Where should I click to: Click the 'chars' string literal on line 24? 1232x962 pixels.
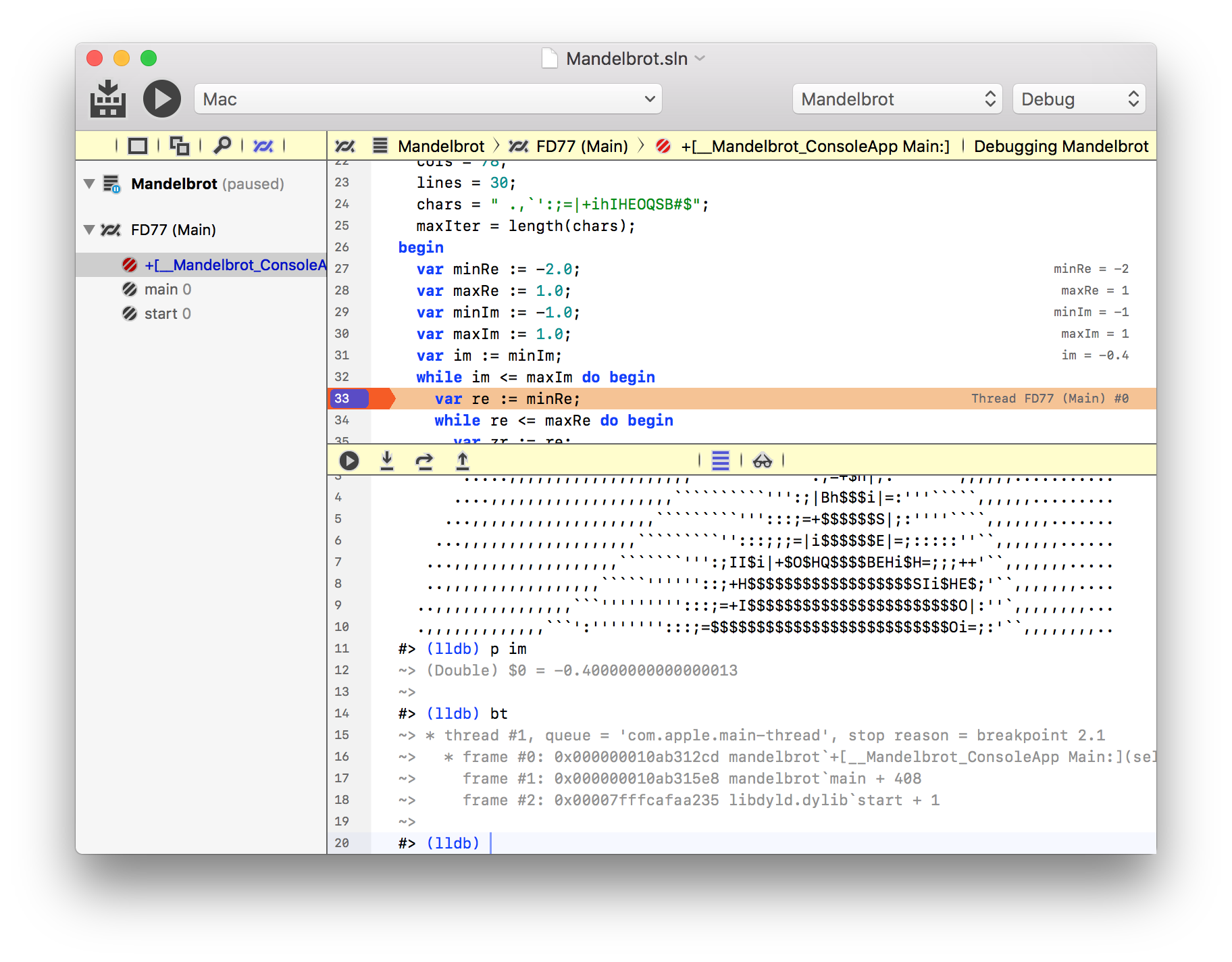tap(595, 204)
